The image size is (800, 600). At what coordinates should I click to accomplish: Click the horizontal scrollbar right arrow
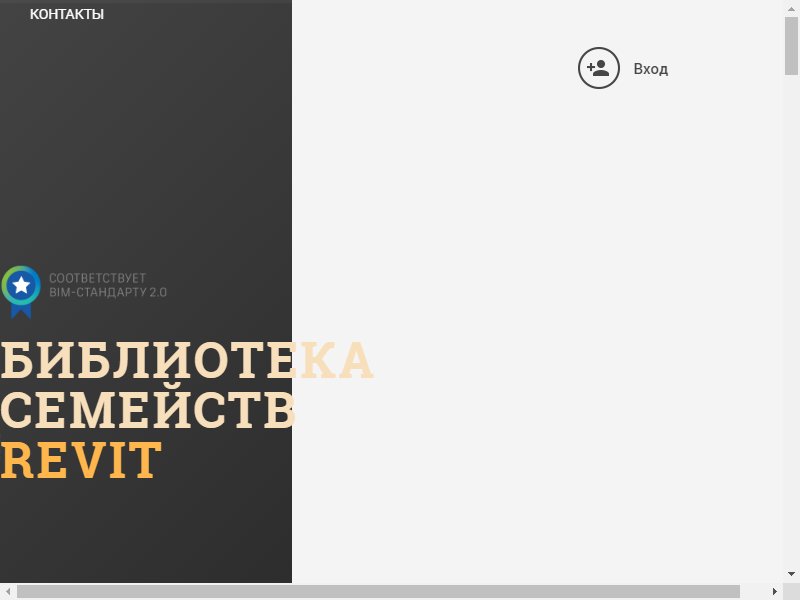pos(774,591)
